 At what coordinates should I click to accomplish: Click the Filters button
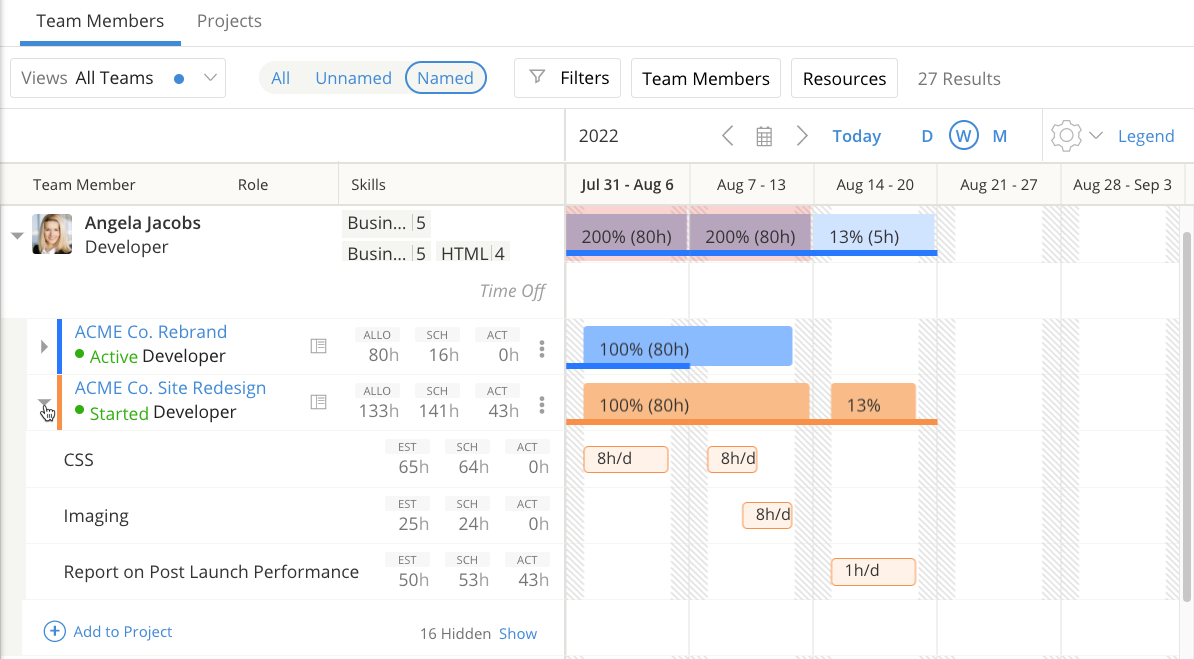pos(568,78)
